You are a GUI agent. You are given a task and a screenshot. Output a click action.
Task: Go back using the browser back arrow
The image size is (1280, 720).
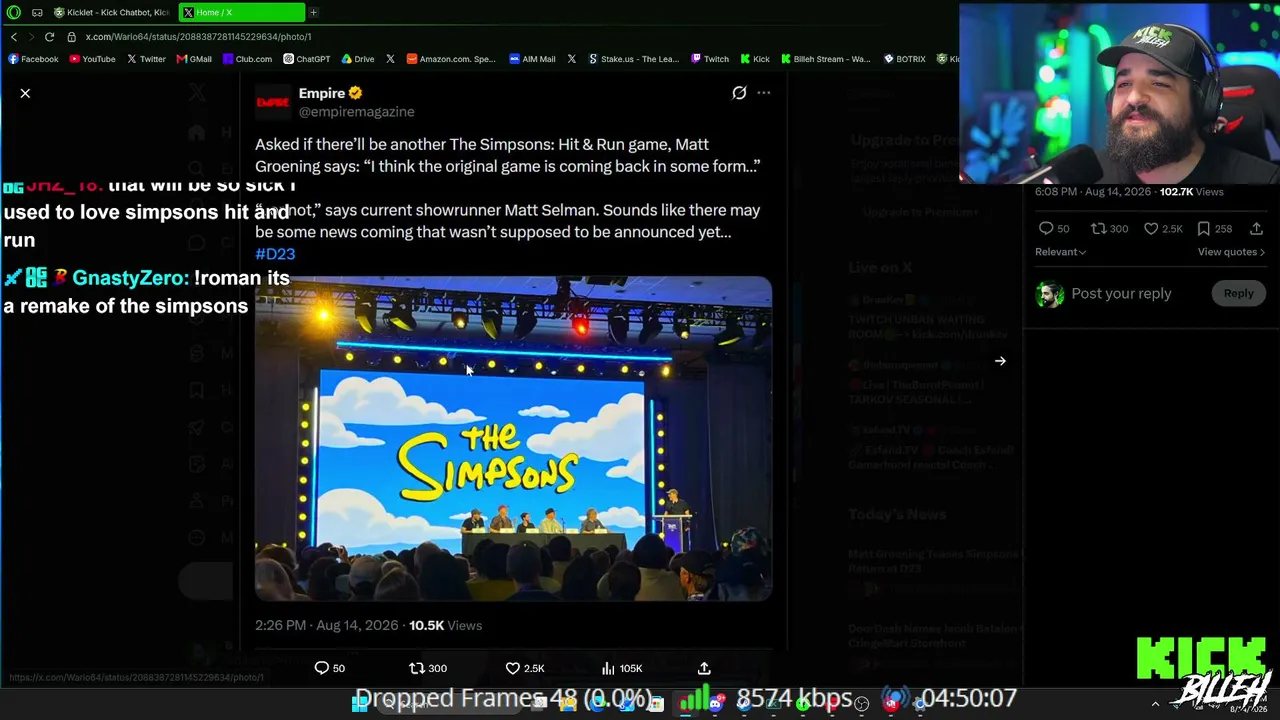tap(14, 37)
